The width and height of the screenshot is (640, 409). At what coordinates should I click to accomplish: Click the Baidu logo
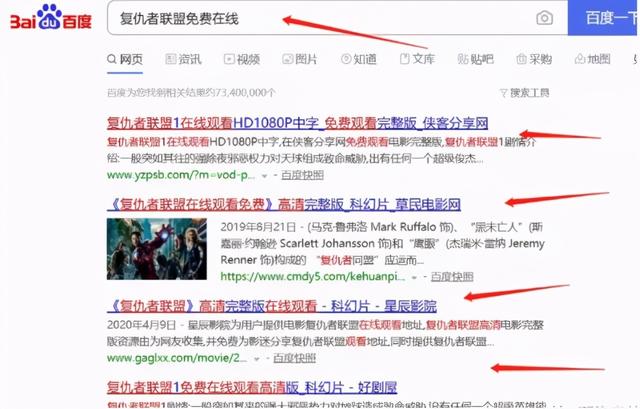[x=50, y=18]
